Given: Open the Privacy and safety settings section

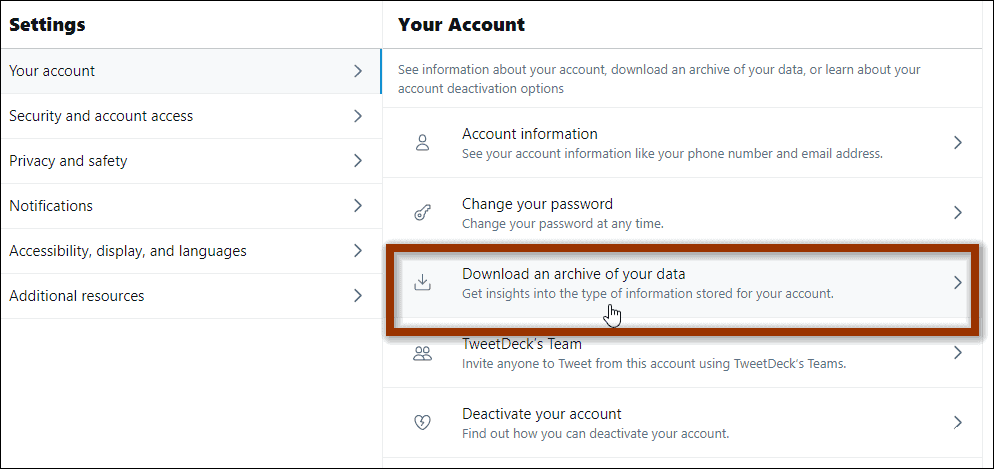Looking at the screenshot, I should [x=68, y=161].
